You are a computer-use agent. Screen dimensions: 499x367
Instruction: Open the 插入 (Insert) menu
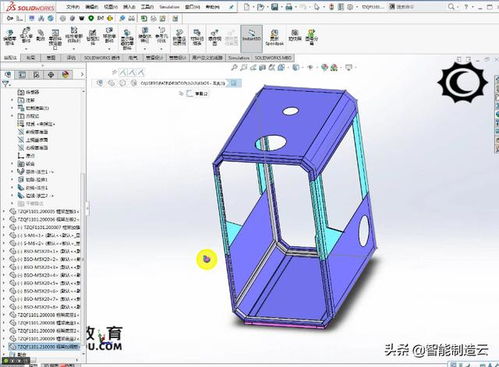(x=129, y=7)
